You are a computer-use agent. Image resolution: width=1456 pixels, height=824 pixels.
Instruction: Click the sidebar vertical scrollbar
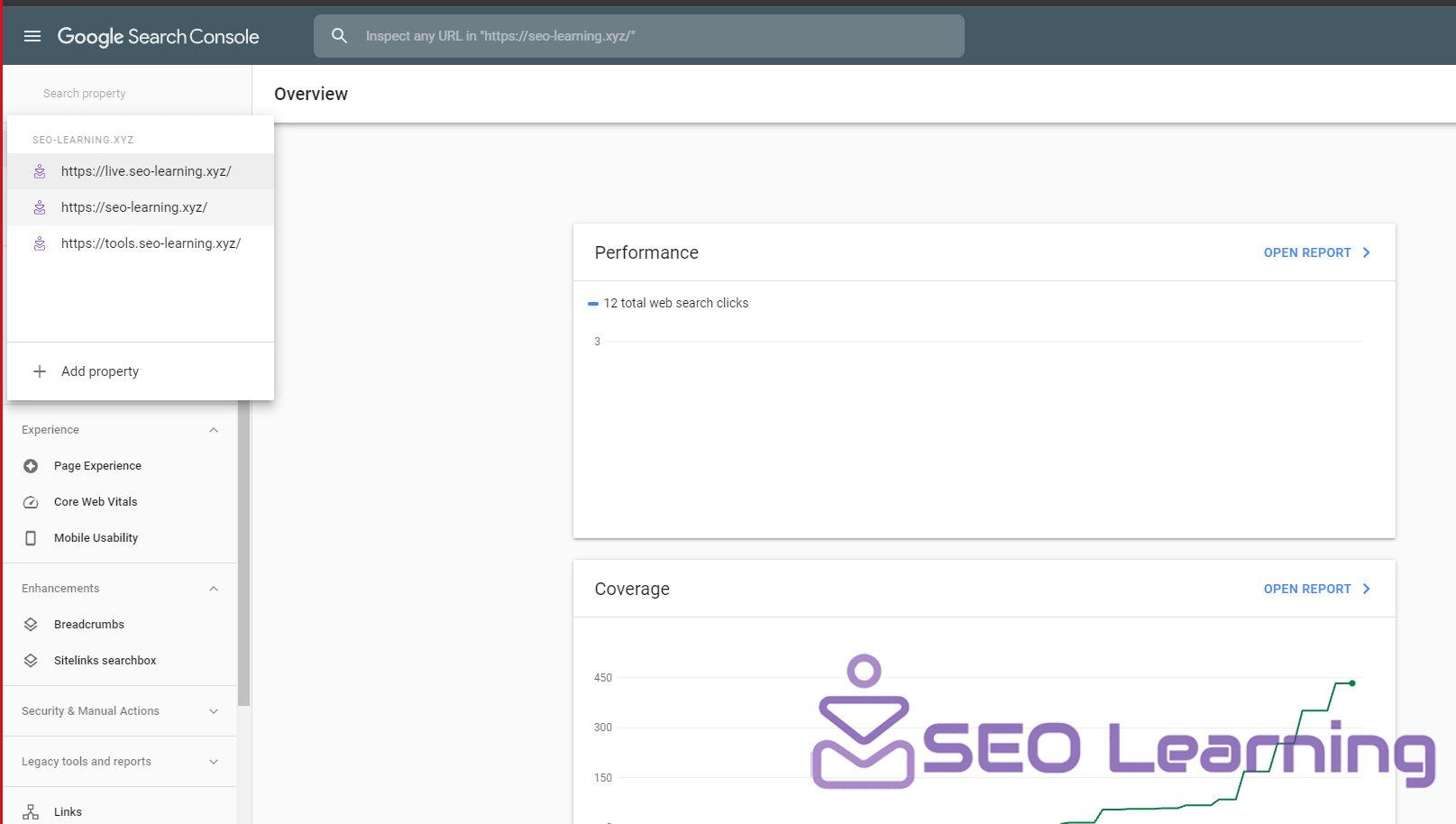tap(243, 553)
